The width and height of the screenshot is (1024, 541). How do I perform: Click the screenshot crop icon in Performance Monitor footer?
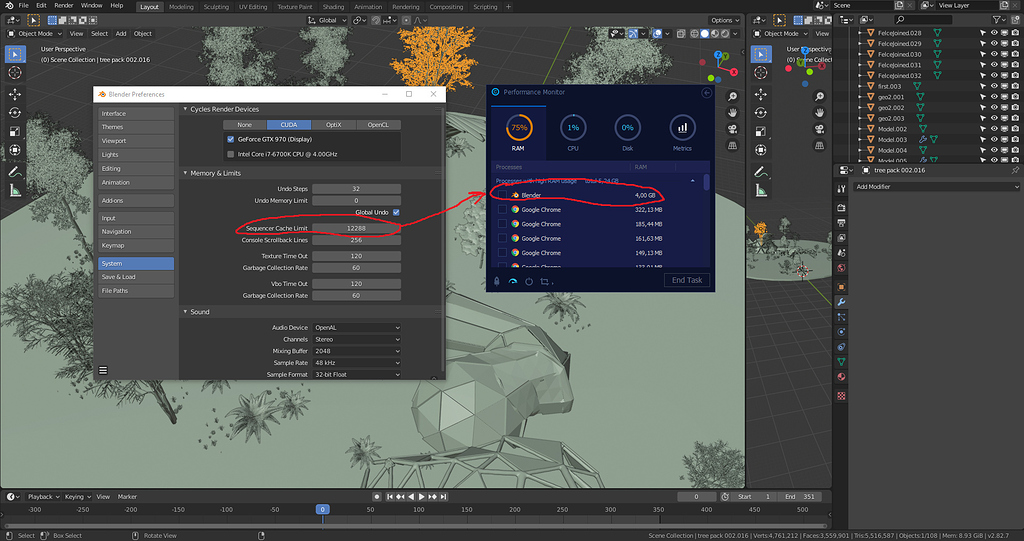point(545,282)
